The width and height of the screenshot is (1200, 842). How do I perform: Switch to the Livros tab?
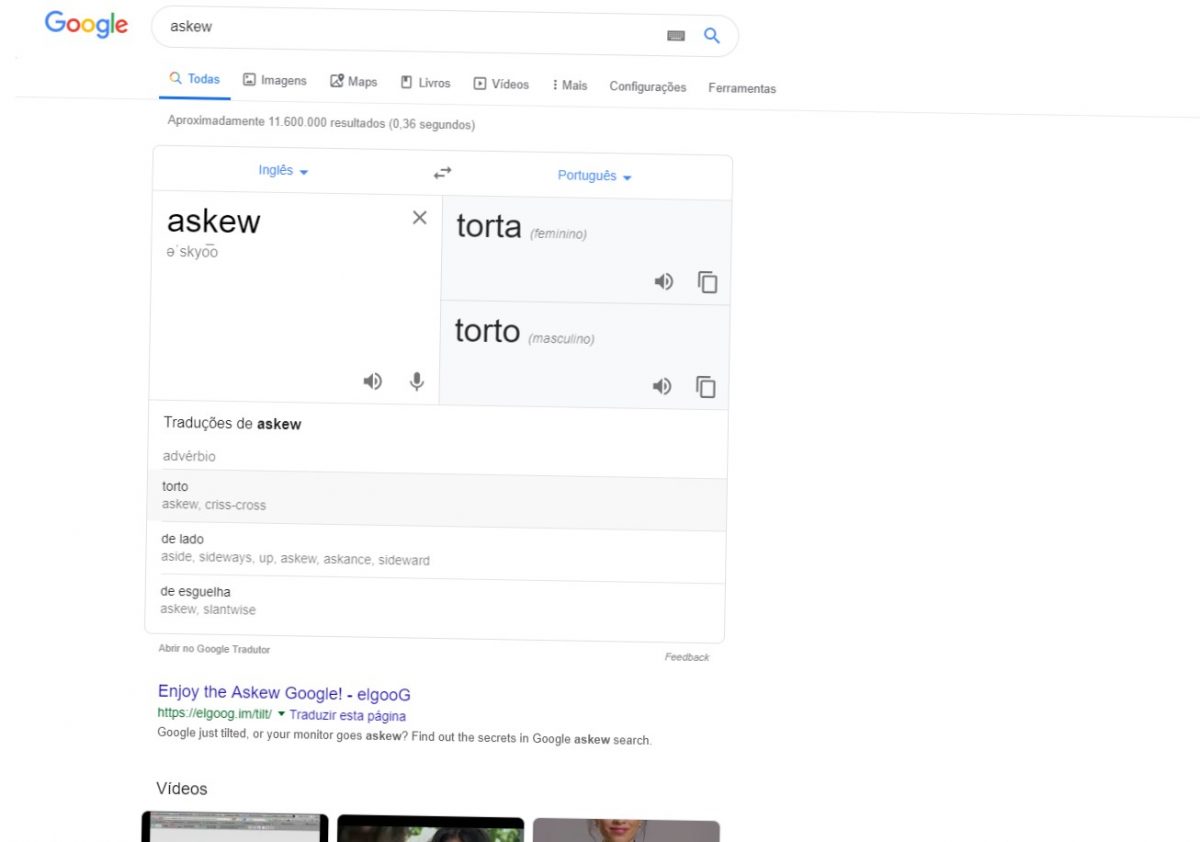coord(426,83)
